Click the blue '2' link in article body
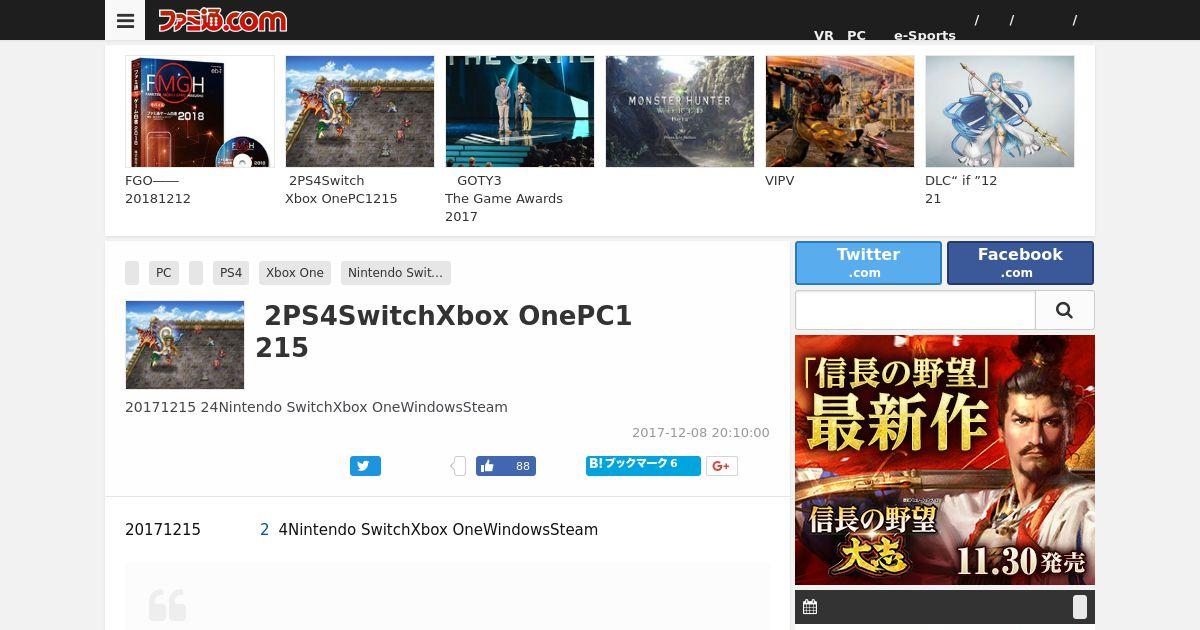The image size is (1200, 630). coord(264,530)
